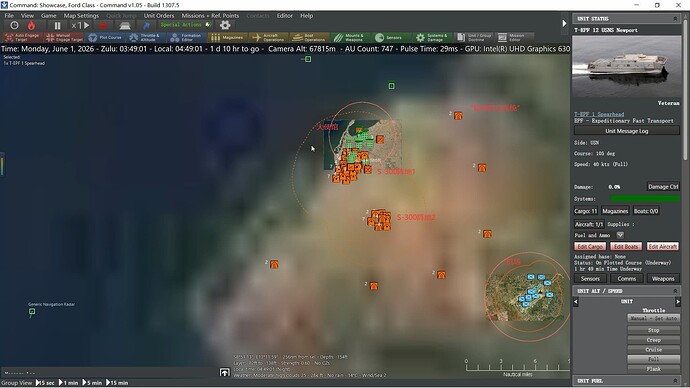Select the 5 min time step
This screenshot has height=388, width=690.
(x=92, y=383)
